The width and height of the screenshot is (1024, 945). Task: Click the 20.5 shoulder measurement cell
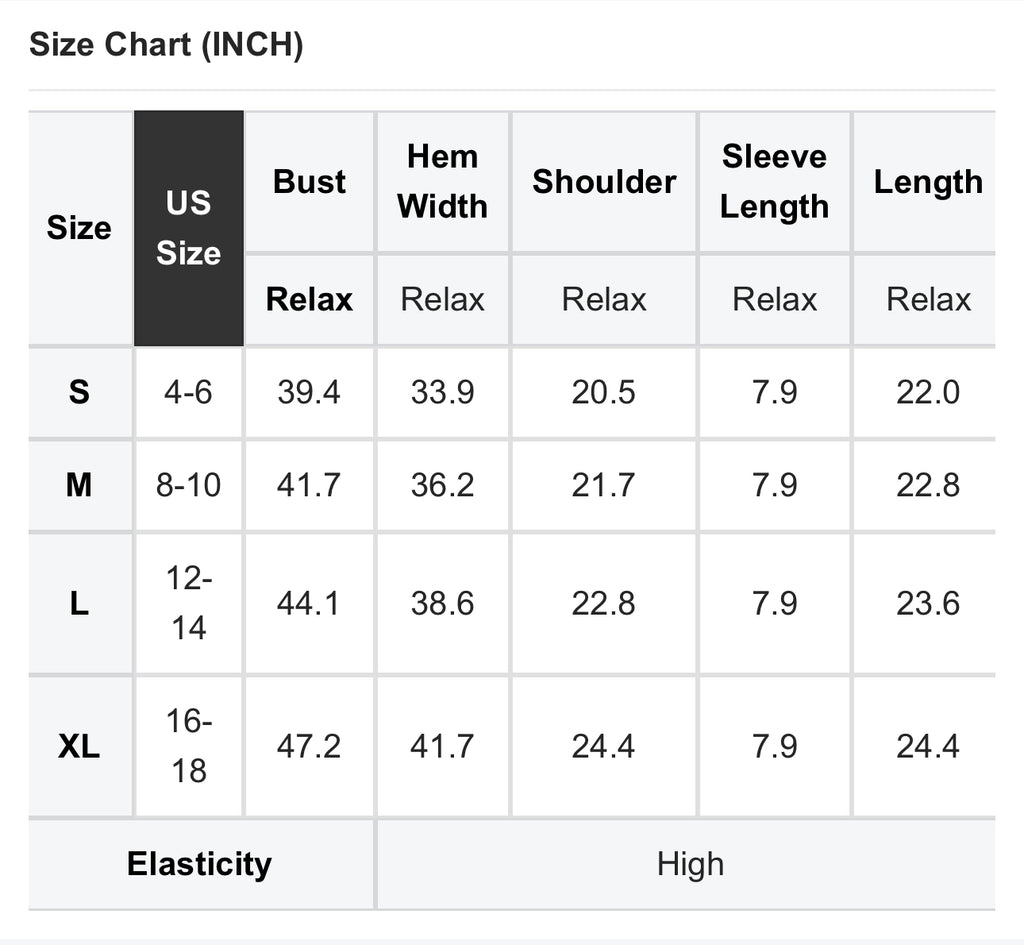pos(603,392)
